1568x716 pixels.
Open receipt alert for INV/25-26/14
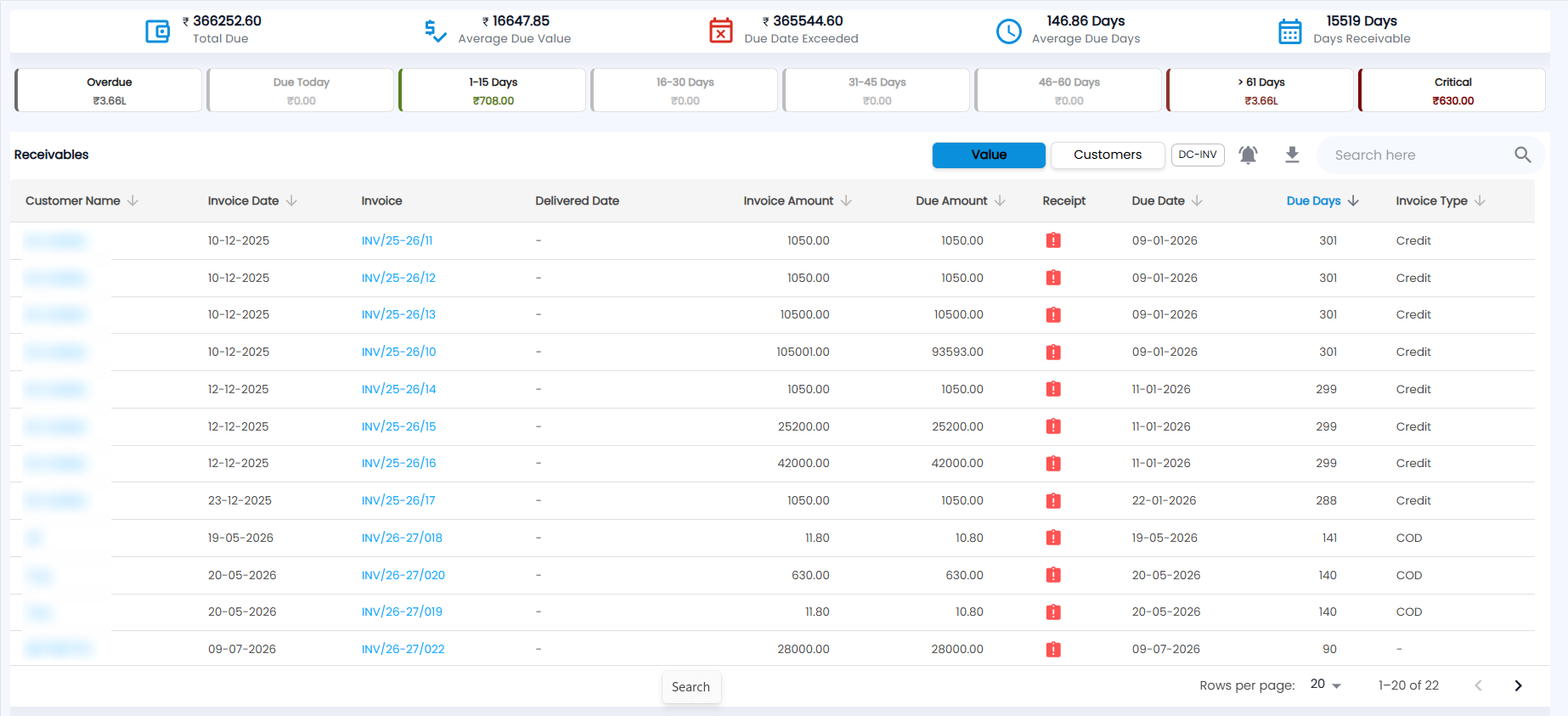tap(1053, 389)
